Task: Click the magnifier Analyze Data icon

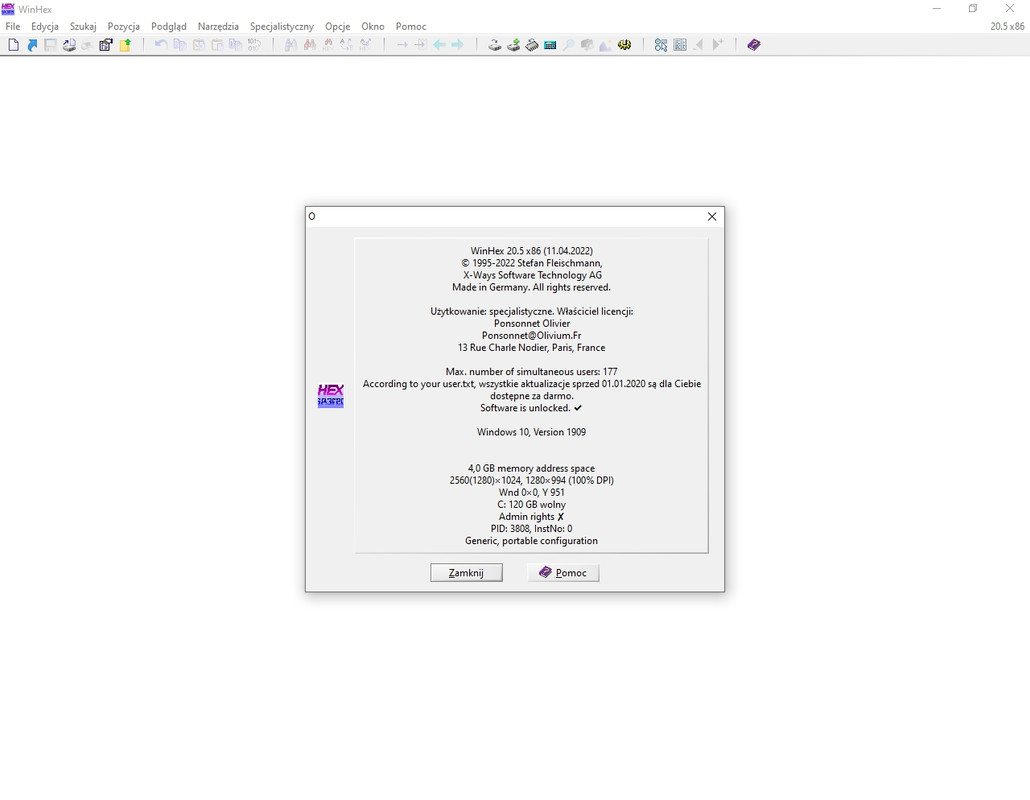Action: click(569, 45)
